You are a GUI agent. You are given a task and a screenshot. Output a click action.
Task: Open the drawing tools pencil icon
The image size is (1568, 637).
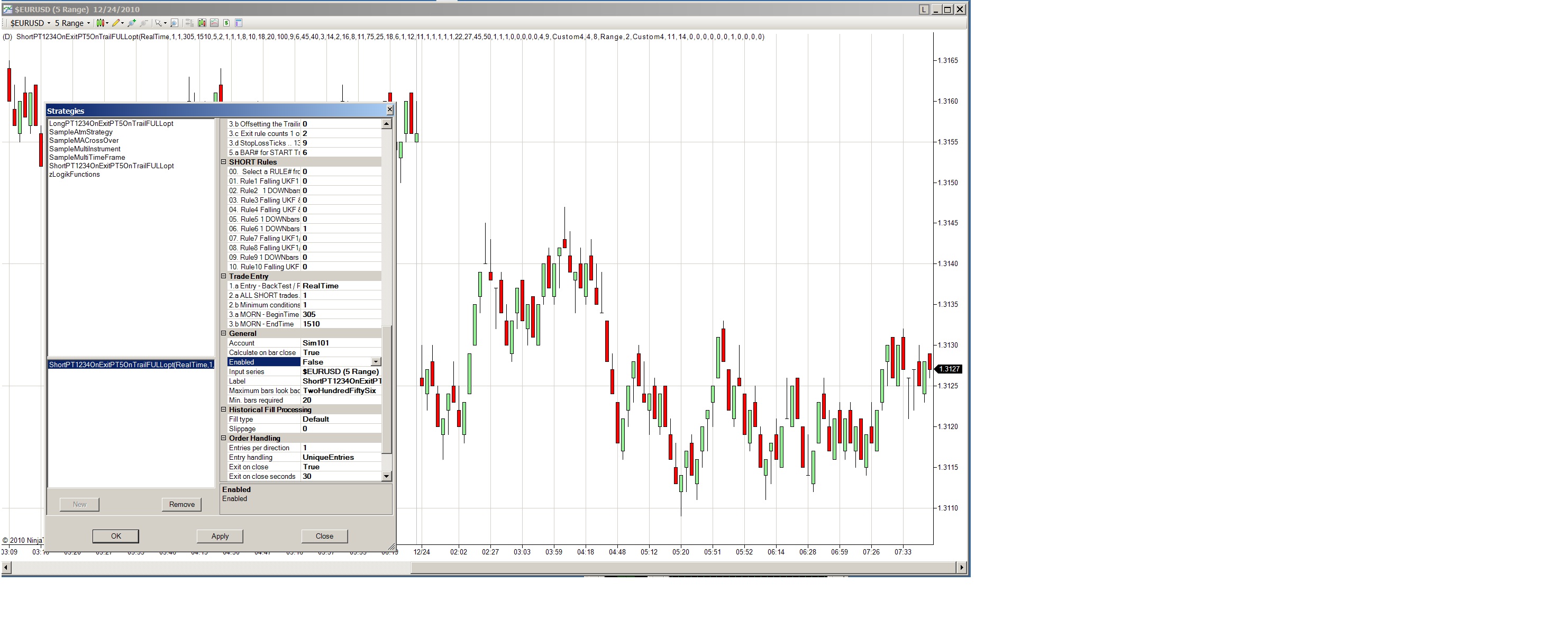pyautogui.click(x=116, y=23)
